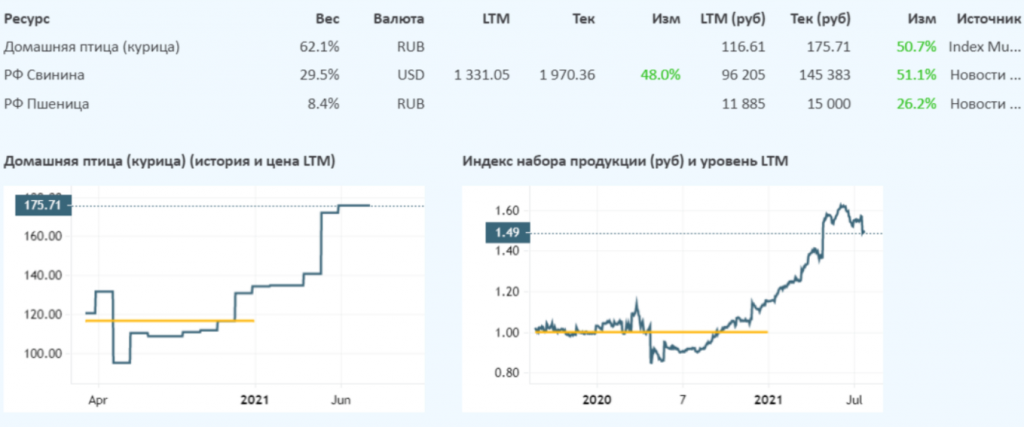Select the РФ Свинина resource row
The width and height of the screenshot is (1024, 427).
click(x=44, y=75)
